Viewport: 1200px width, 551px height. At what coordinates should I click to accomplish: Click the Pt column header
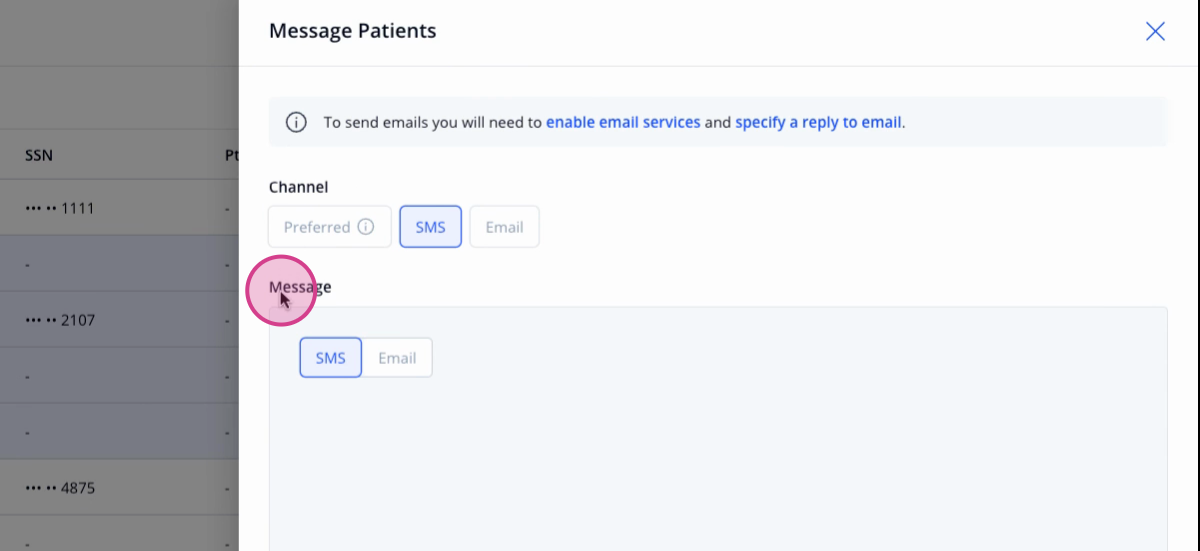click(232, 155)
